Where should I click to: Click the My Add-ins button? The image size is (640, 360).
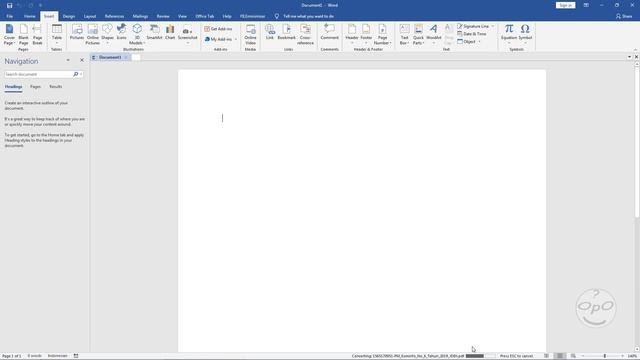(218, 39)
